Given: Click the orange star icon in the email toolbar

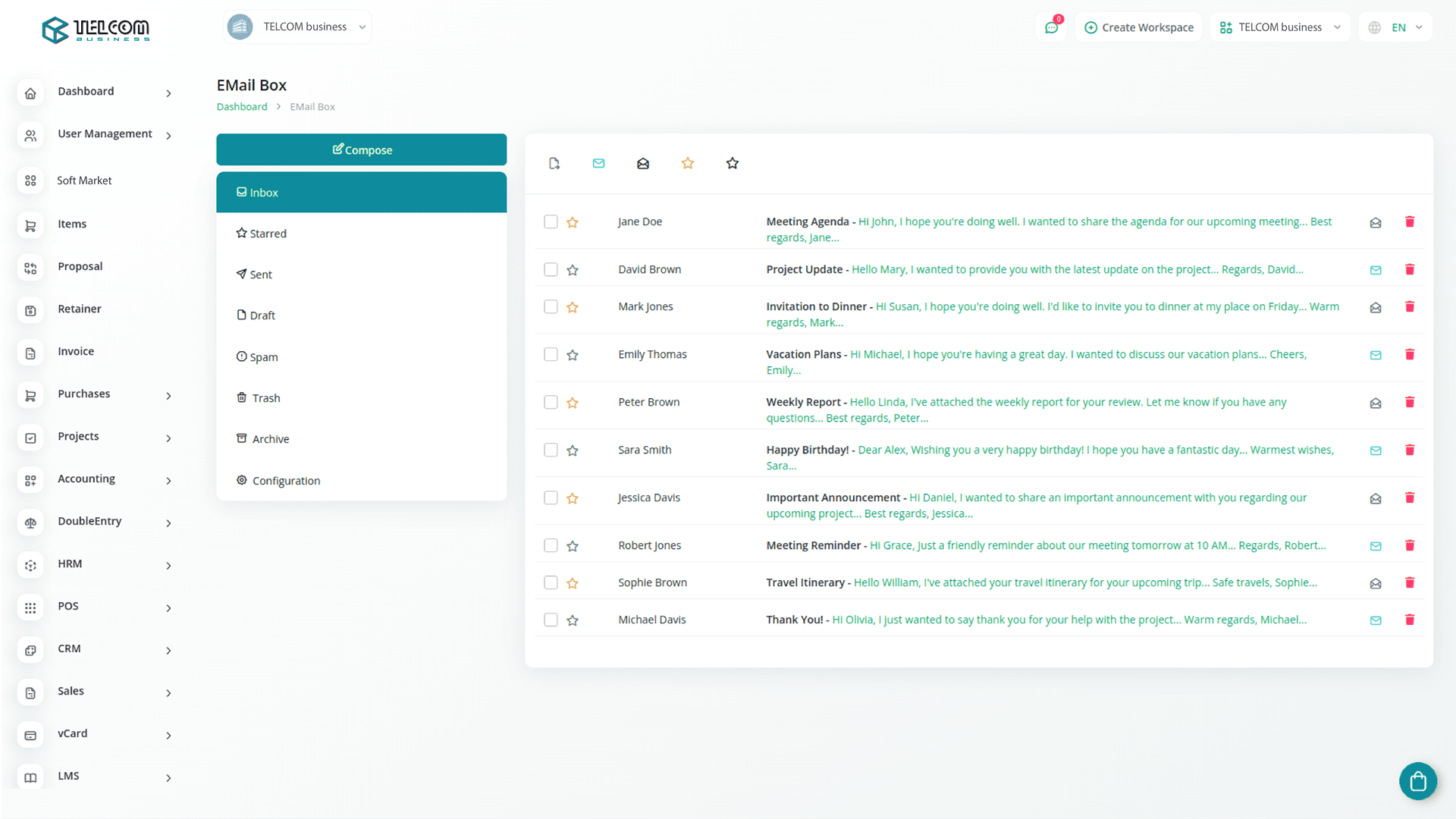Looking at the screenshot, I should (688, 164).
